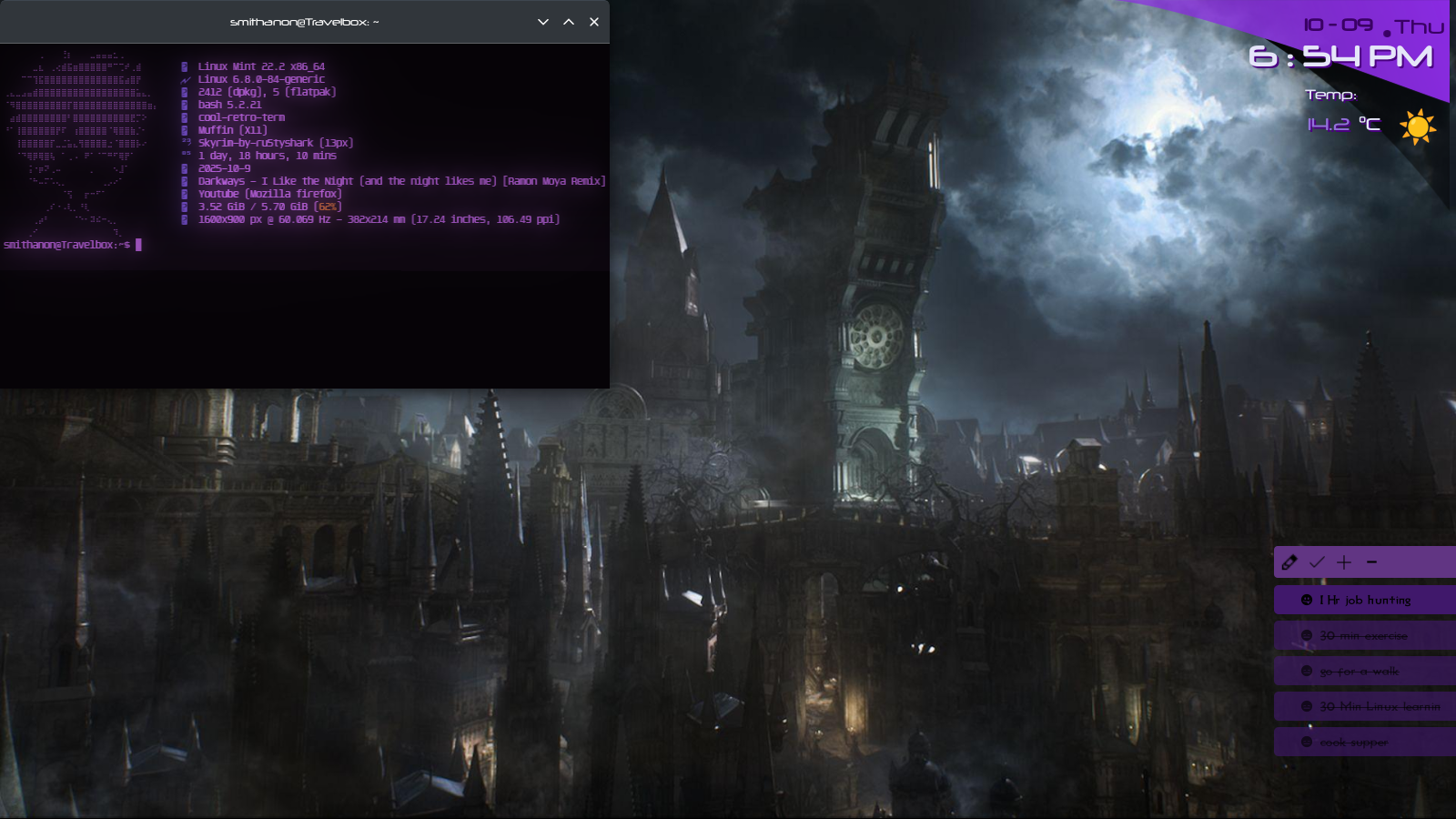
Task: Click the terminal title 'smithanon@Travelbox: ~'
Action: click(304, 22)
